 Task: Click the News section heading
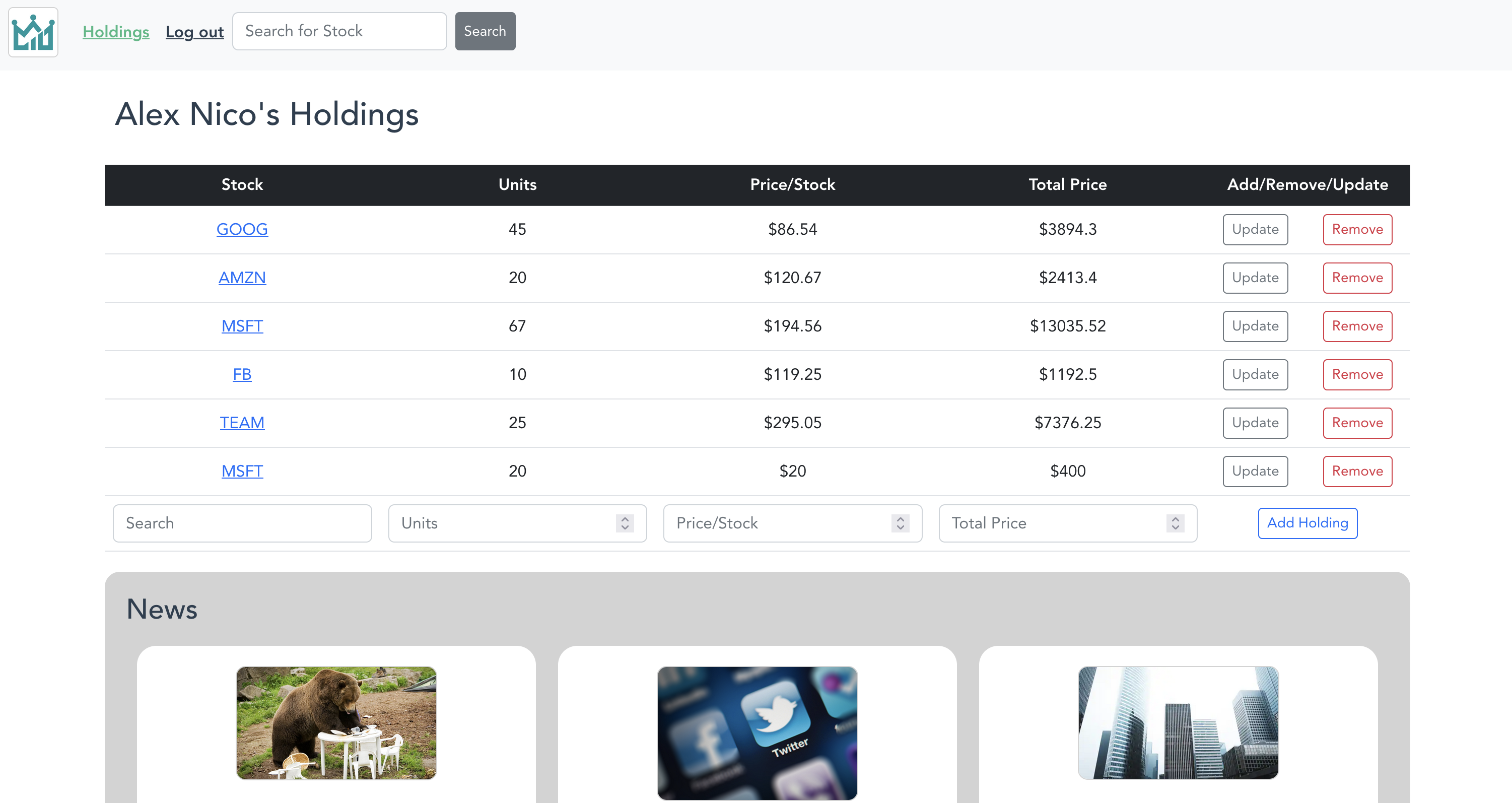coord(162,609)
